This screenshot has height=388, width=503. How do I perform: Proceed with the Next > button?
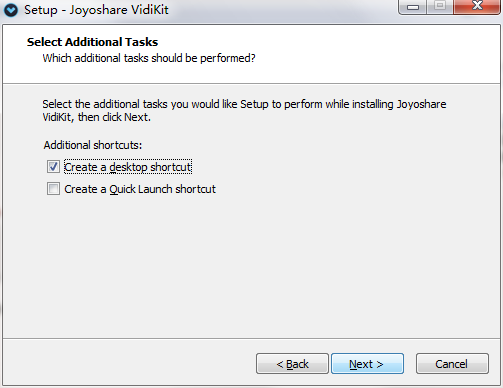367,364
